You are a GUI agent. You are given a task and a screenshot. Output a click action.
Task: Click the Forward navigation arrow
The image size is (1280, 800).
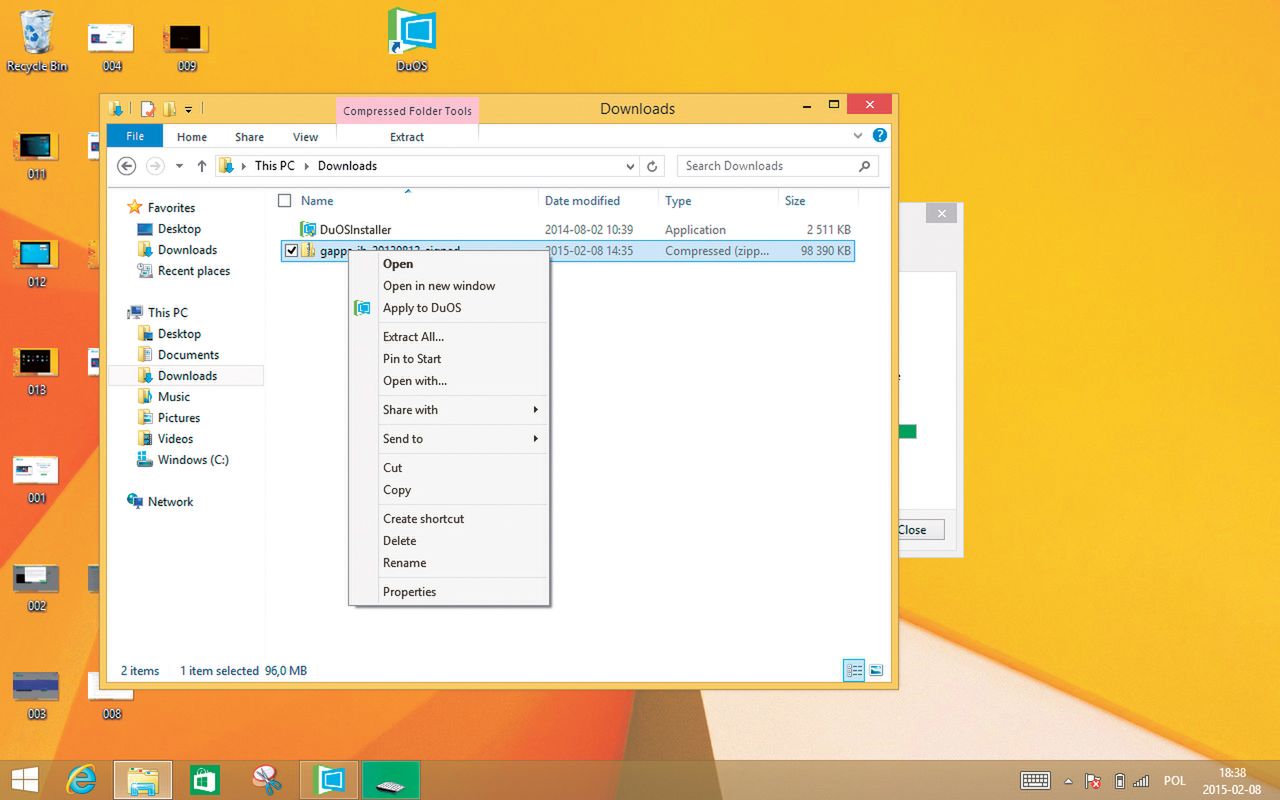coord(155,166)
